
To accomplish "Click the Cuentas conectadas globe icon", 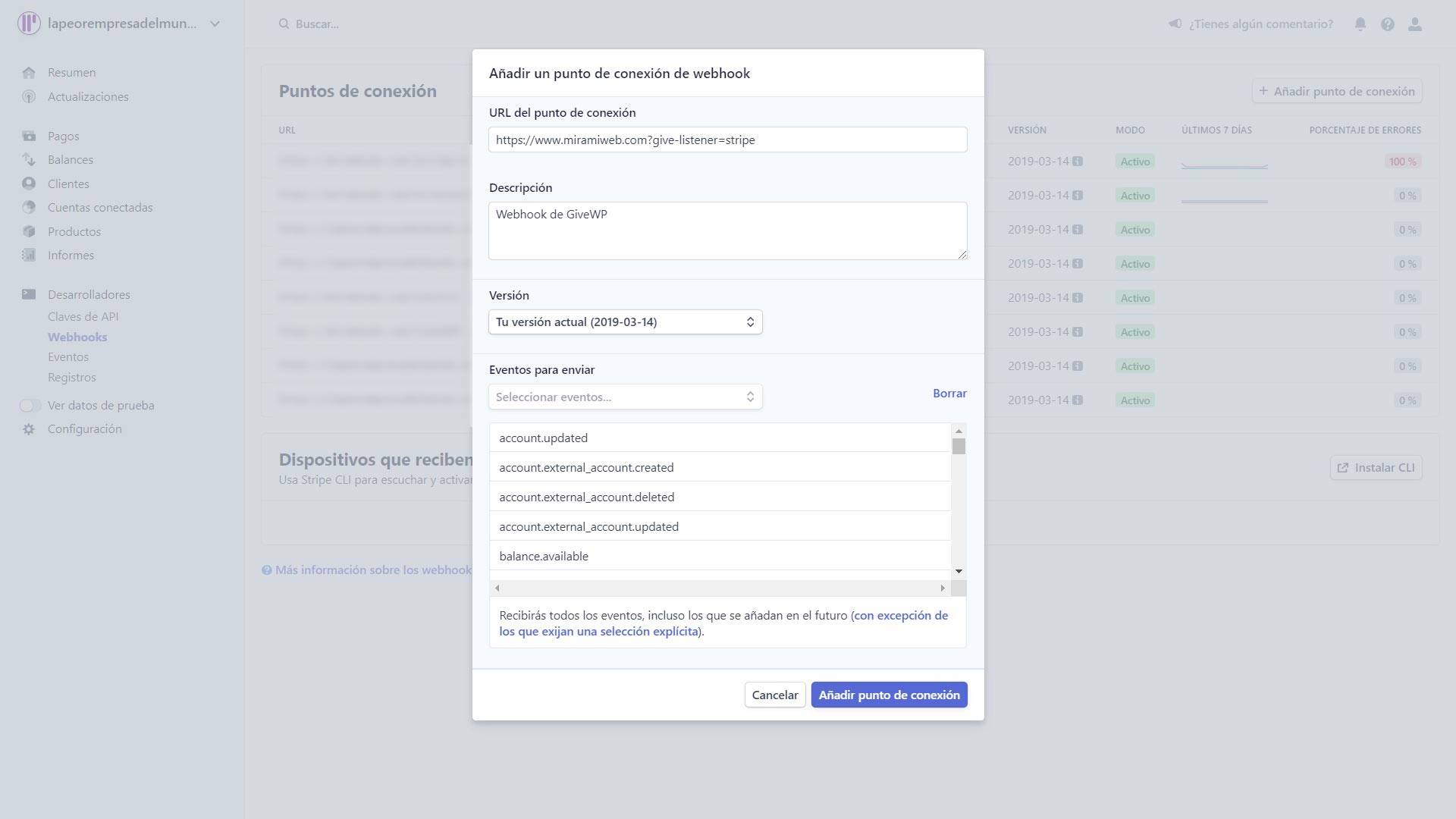I will [29, 208].
